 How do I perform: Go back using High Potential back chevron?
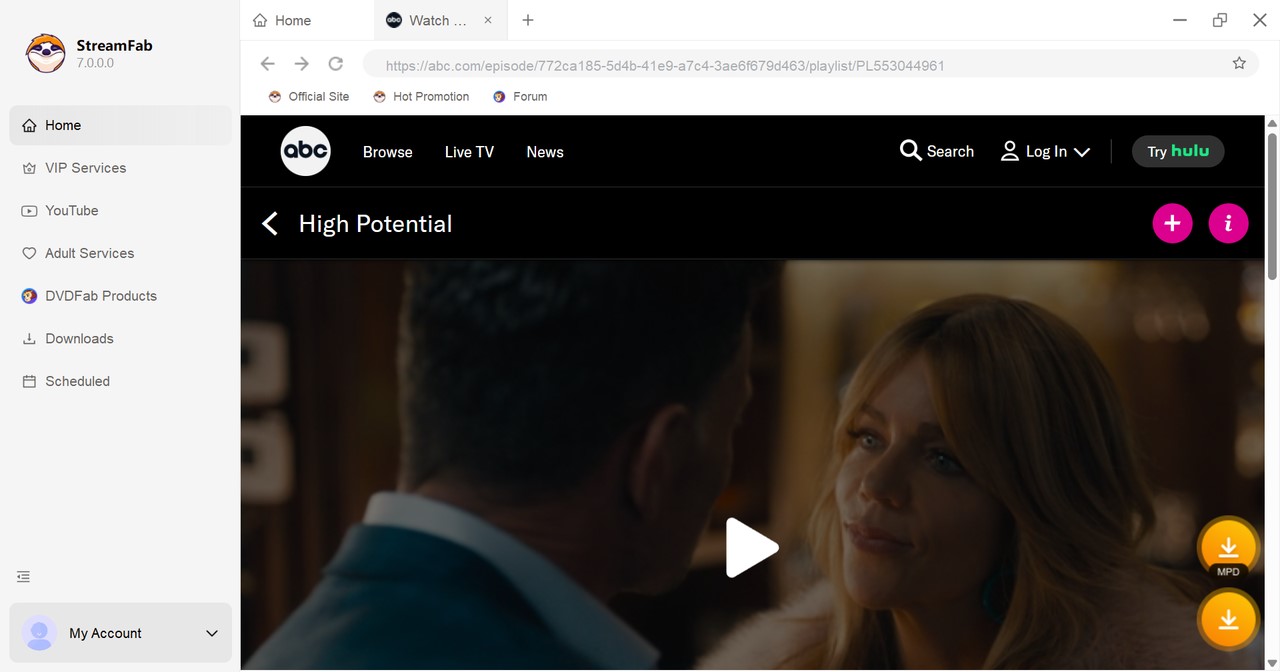point(269,224)
